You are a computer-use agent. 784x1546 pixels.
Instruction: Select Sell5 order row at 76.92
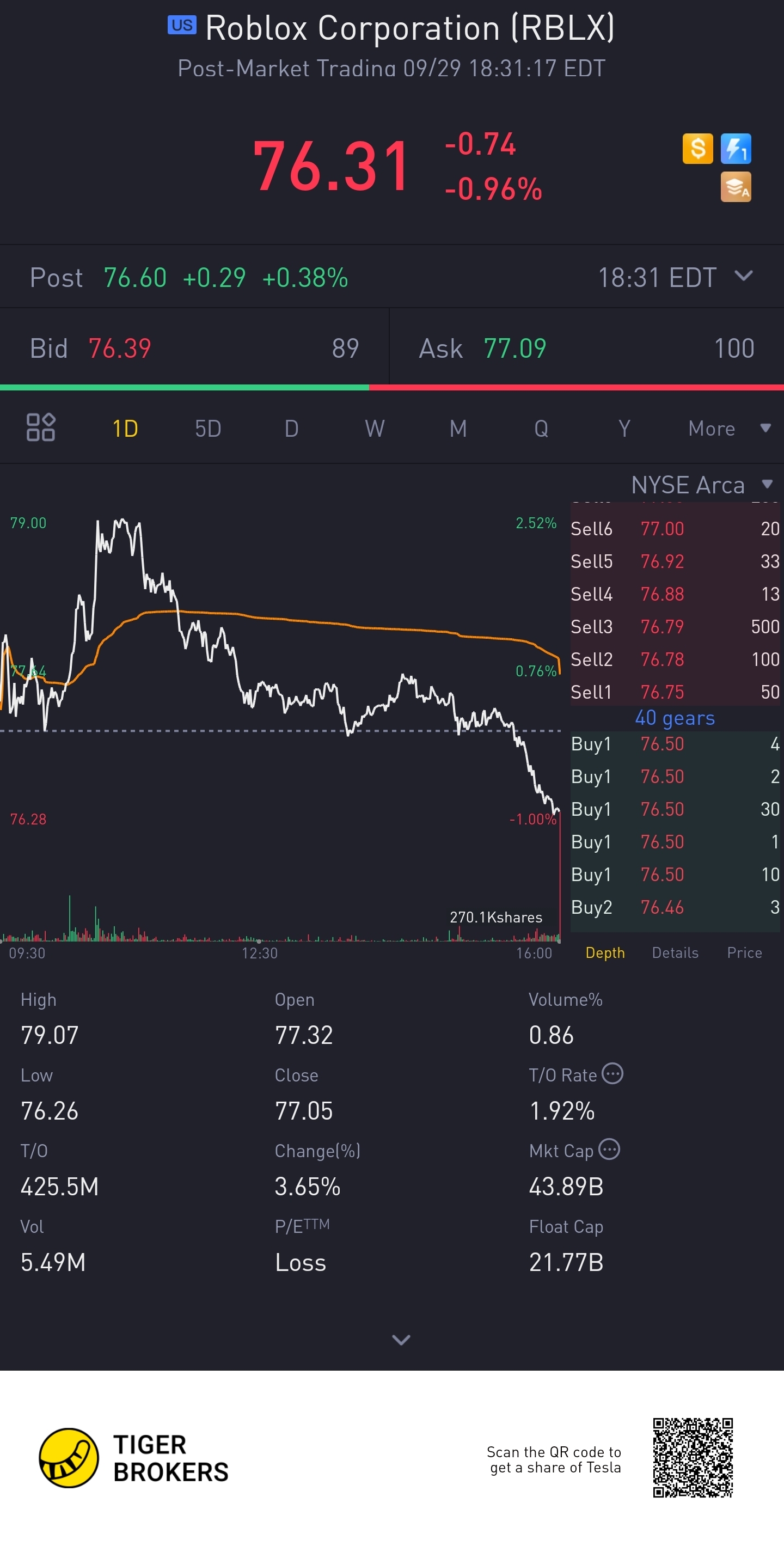tap(676, 561)
